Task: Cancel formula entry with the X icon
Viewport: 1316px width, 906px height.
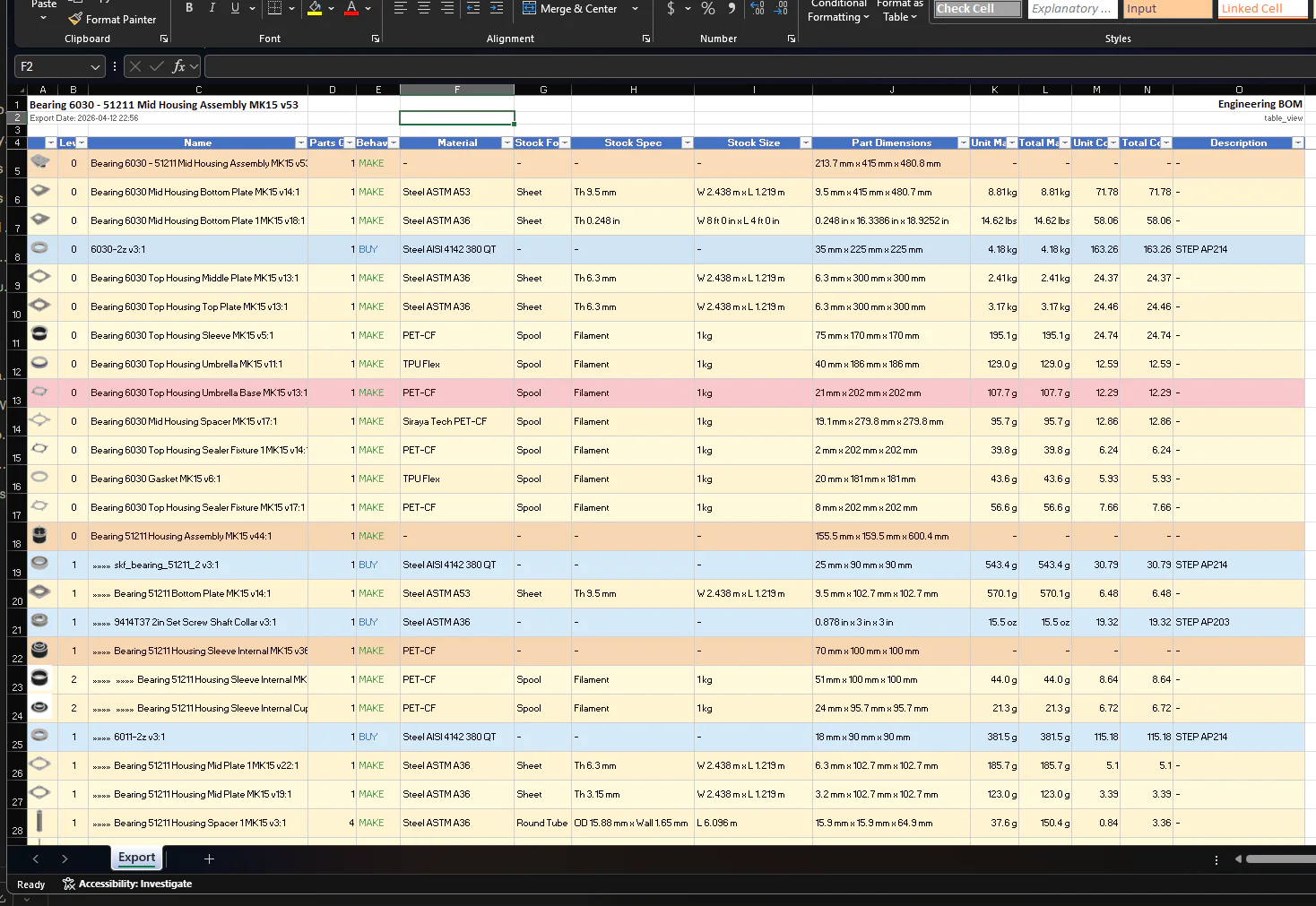Action: 135,66
